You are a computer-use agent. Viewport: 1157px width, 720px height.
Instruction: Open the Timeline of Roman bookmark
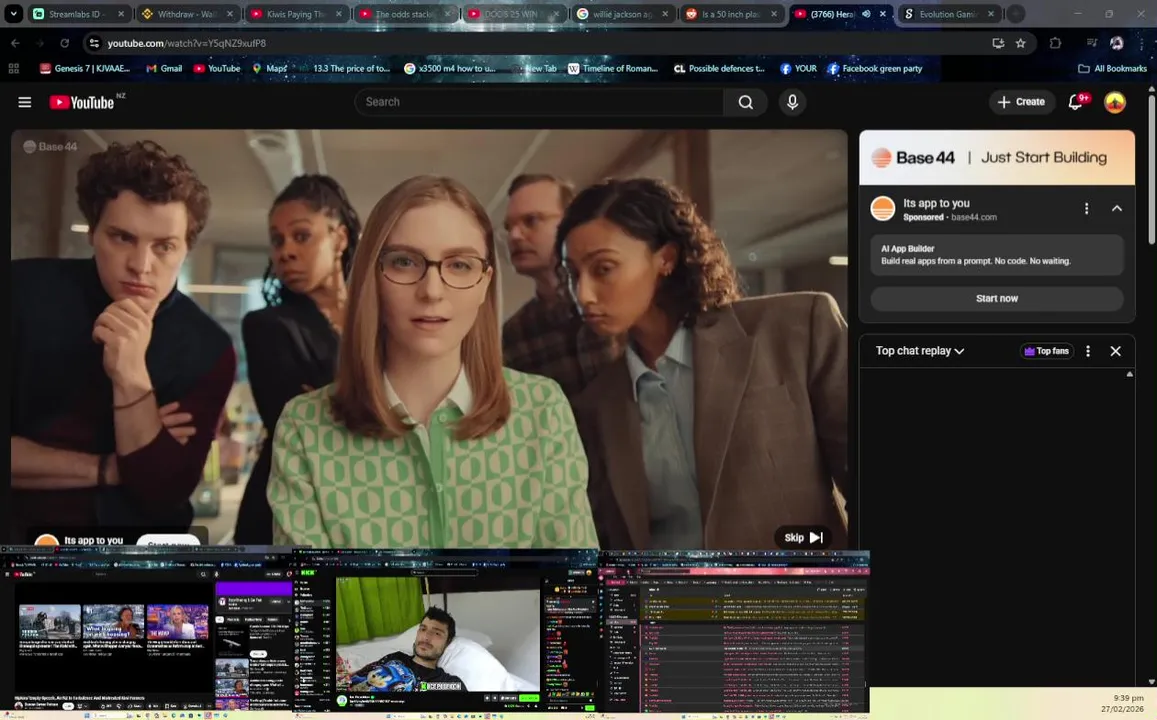612,69
